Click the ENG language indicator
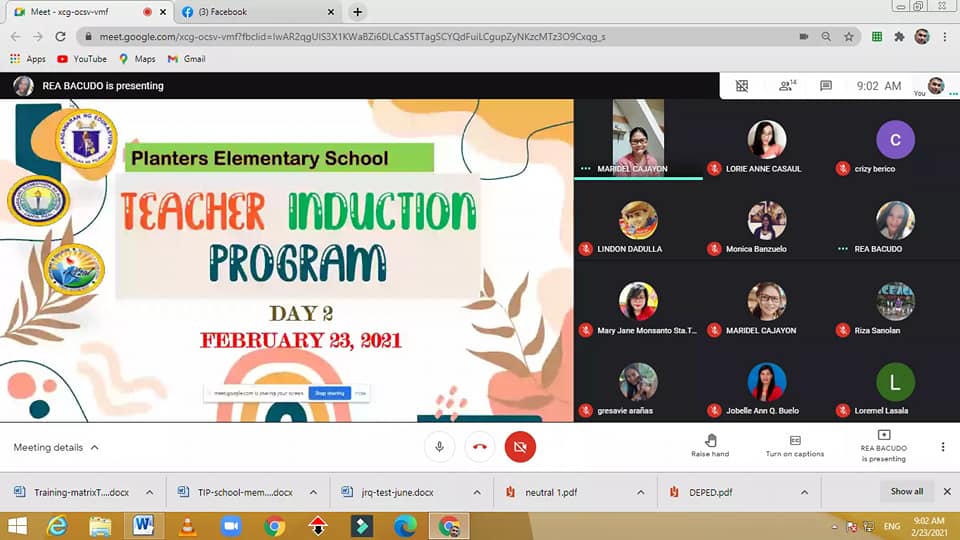The height and width of the screenshot is (540, 960). click(x=892, y=526)
